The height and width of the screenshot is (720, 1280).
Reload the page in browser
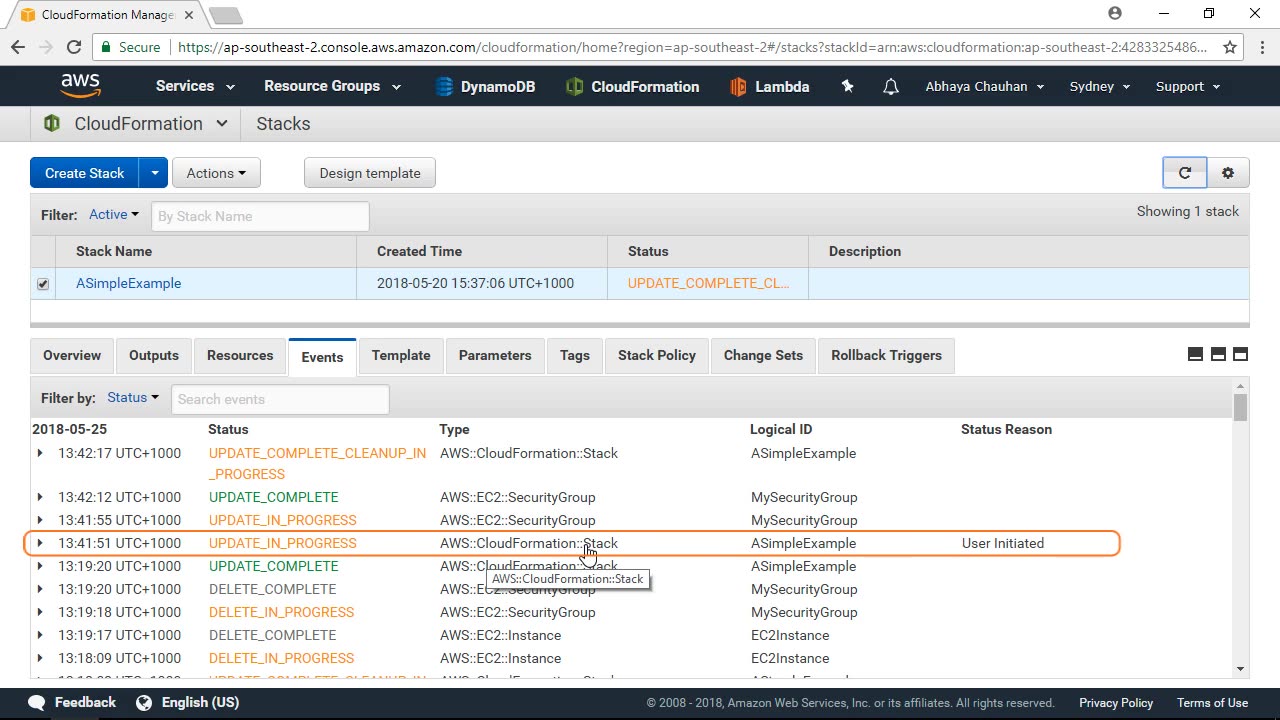coord(73,47)
